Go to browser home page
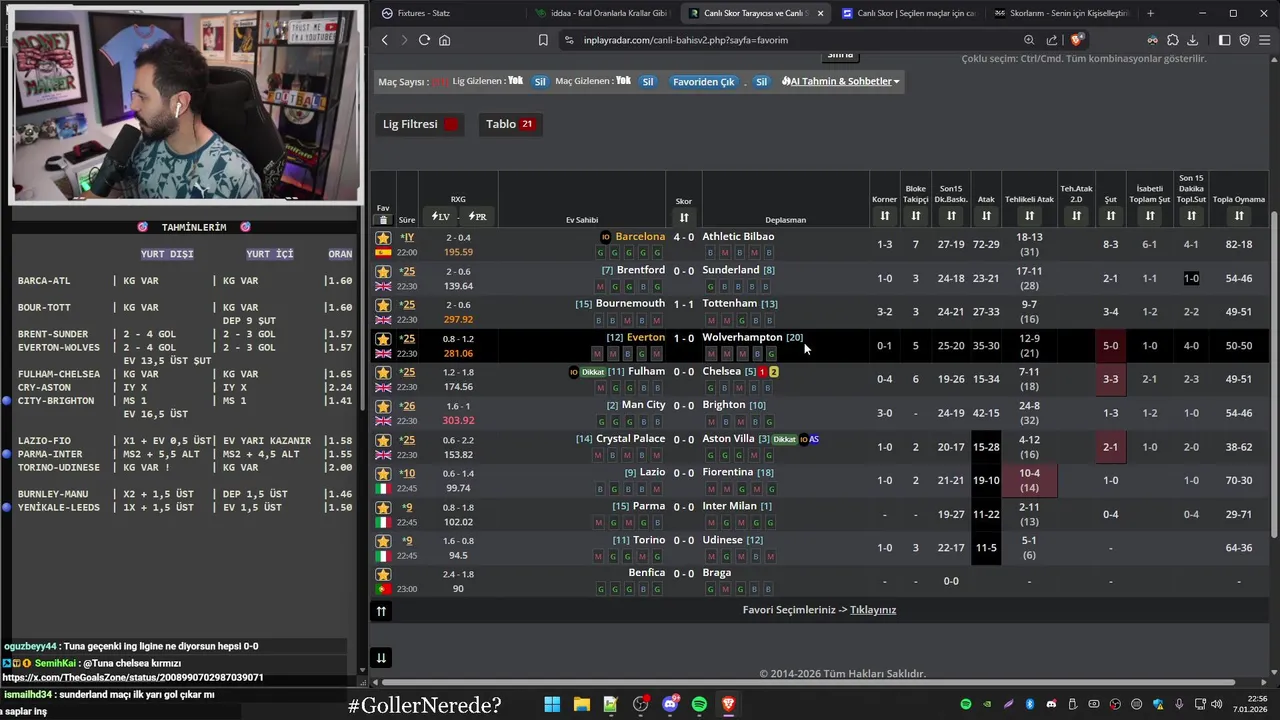This screenshot has width=1280, height=720. coord(444,40)
